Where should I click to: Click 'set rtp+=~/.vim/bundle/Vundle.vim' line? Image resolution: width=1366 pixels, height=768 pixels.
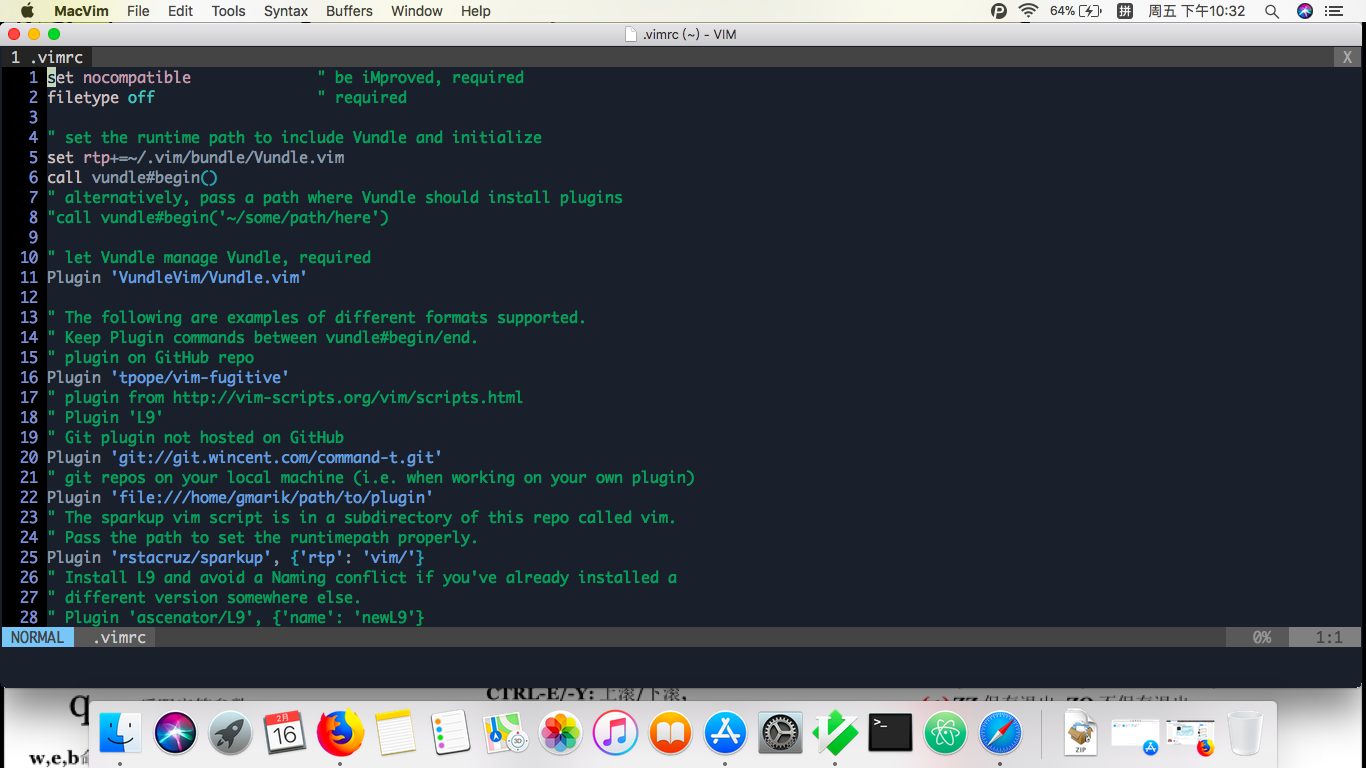pos(196,157)
